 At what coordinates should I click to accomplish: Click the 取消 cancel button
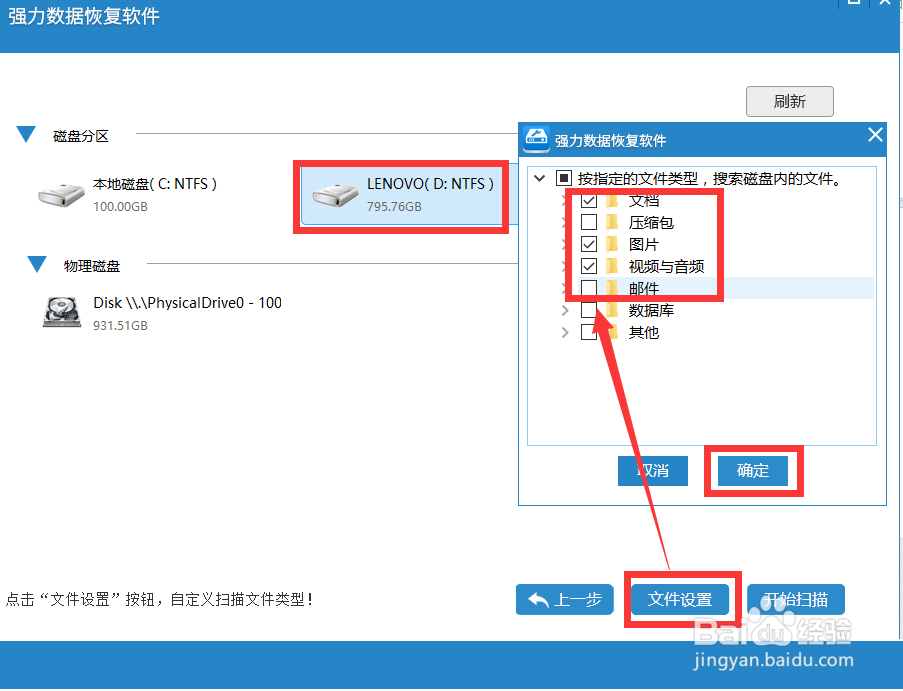tap(652, 471)
